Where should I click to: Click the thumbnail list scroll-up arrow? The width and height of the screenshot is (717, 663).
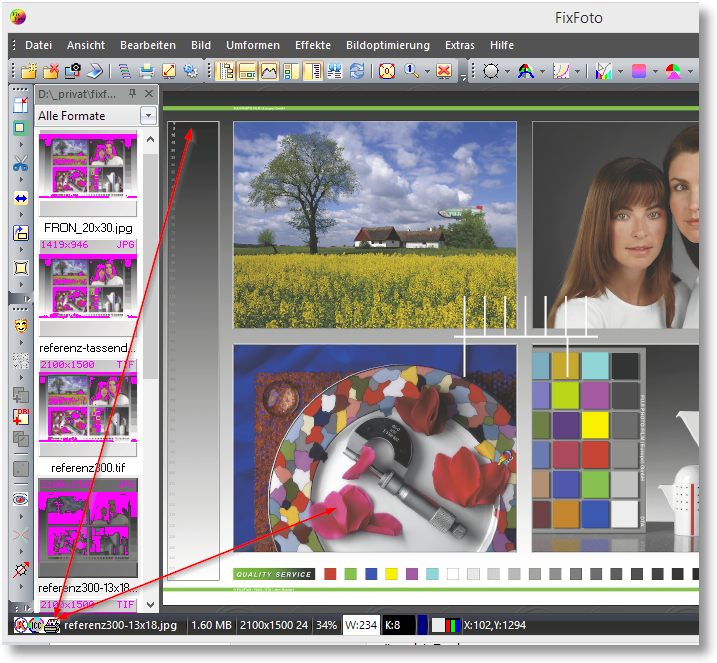click(150, 139)
